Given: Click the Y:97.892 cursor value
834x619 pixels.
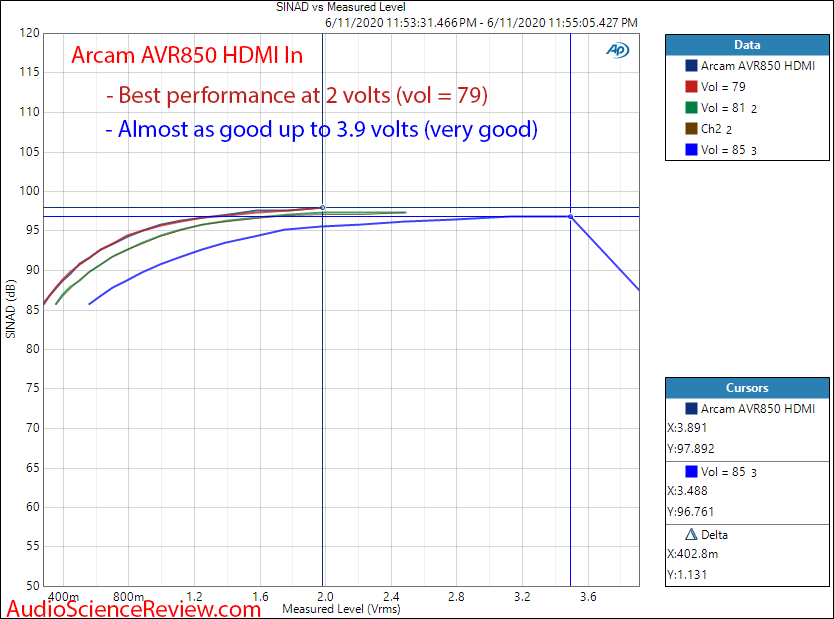Looking at the screenshot, I should tap(690, 449).
